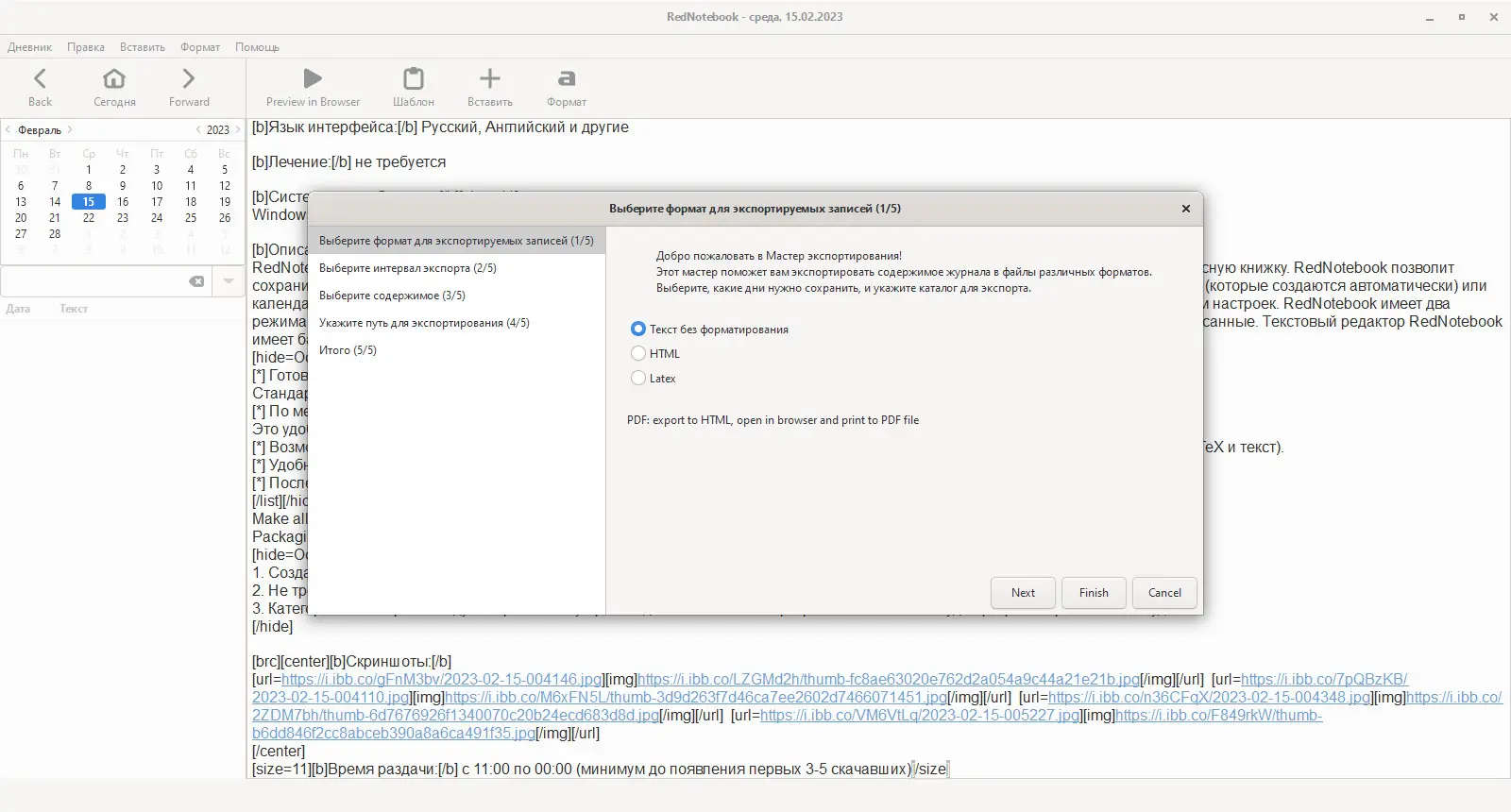Go back with the Back arrow icon

[40, 78]
